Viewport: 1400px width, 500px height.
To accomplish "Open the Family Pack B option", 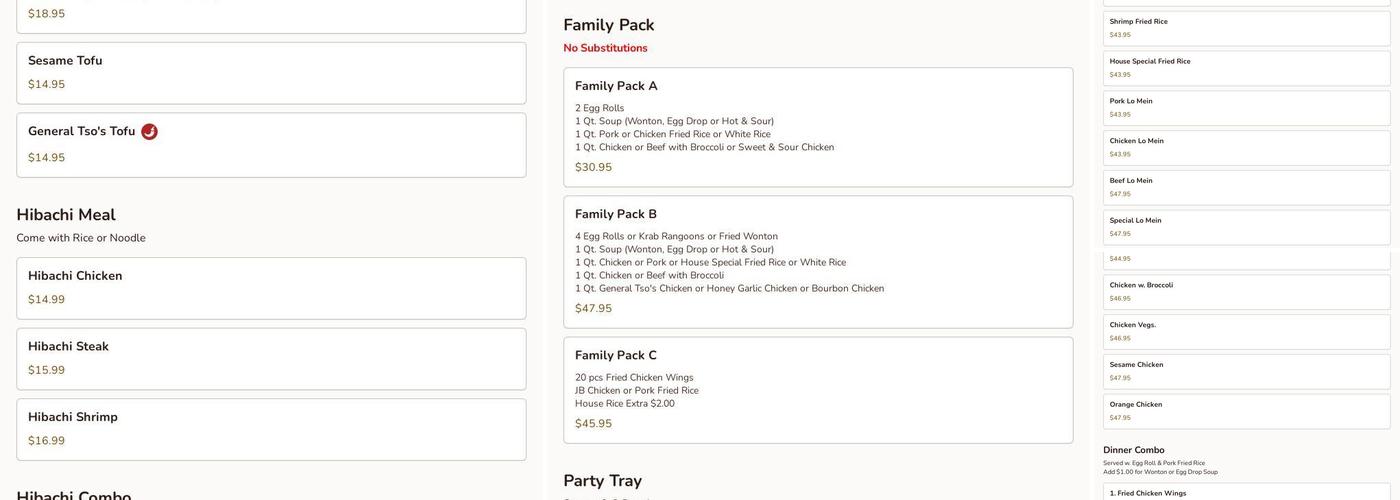I will (817, 261).
